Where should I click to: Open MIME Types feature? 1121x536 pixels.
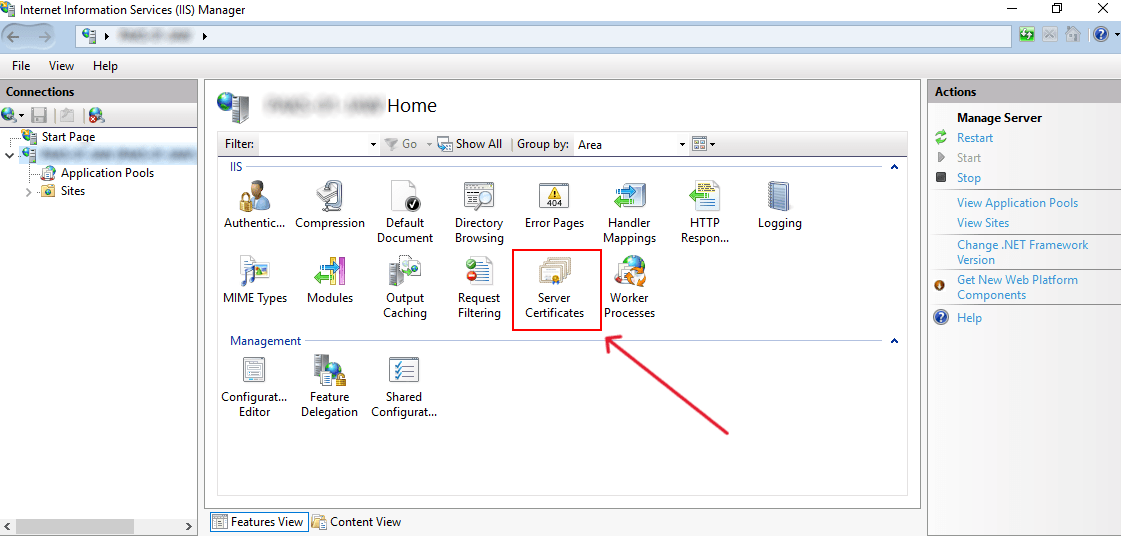coord(255,280)
